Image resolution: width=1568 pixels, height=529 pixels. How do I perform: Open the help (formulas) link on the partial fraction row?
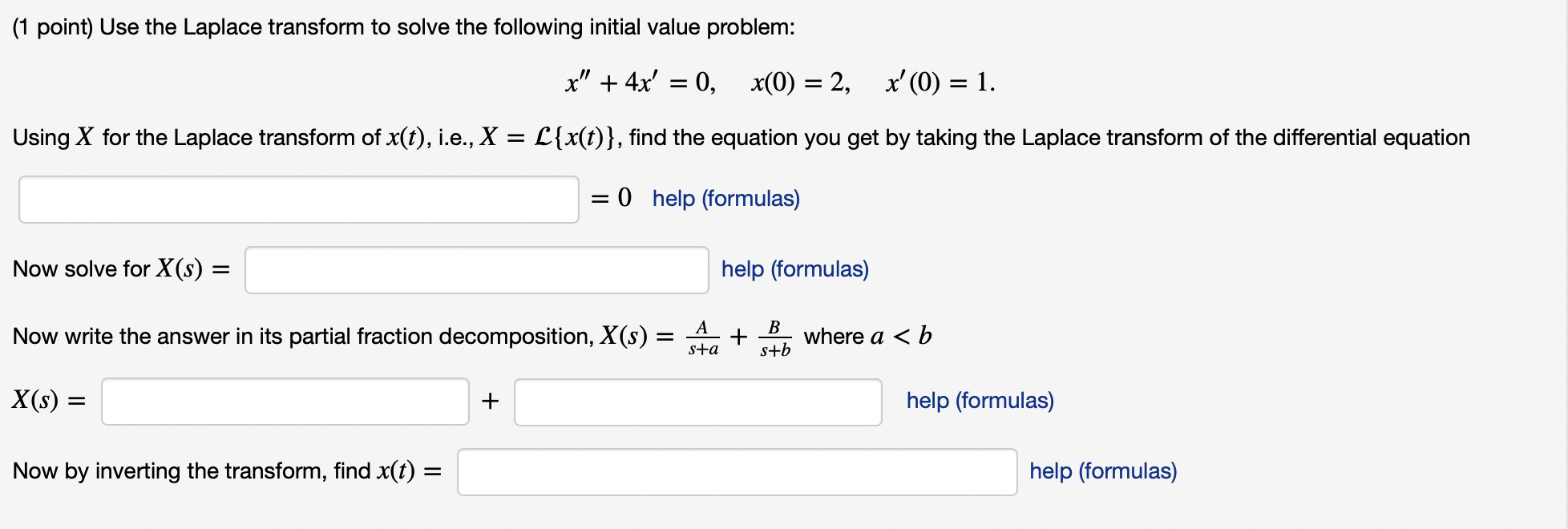coord(980,401)
